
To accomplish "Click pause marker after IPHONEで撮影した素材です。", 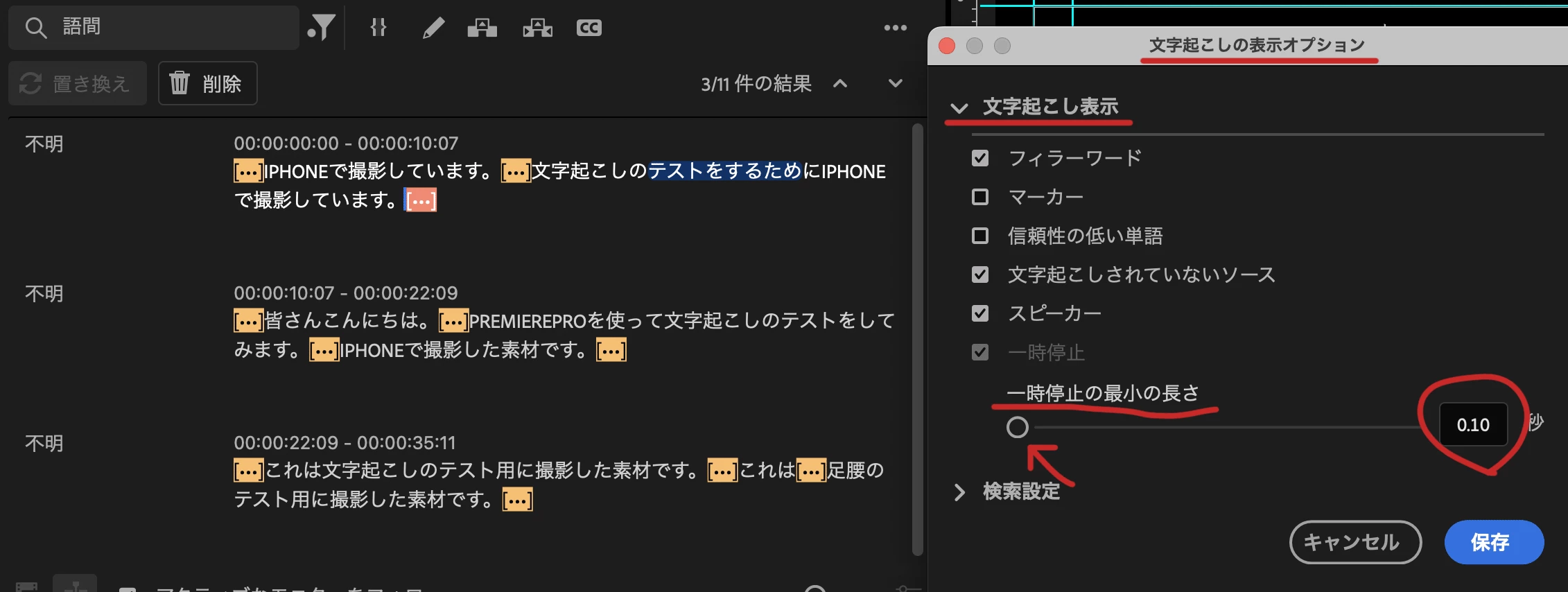I will pos(611,350).
